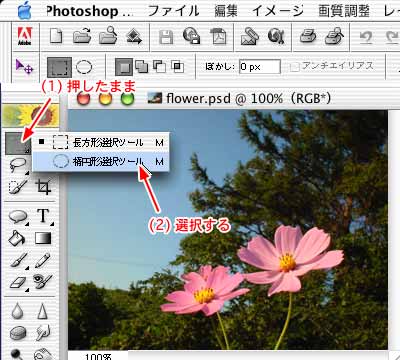Select the Blur droplet tool

pyautogui.click(x=17, y=310)
